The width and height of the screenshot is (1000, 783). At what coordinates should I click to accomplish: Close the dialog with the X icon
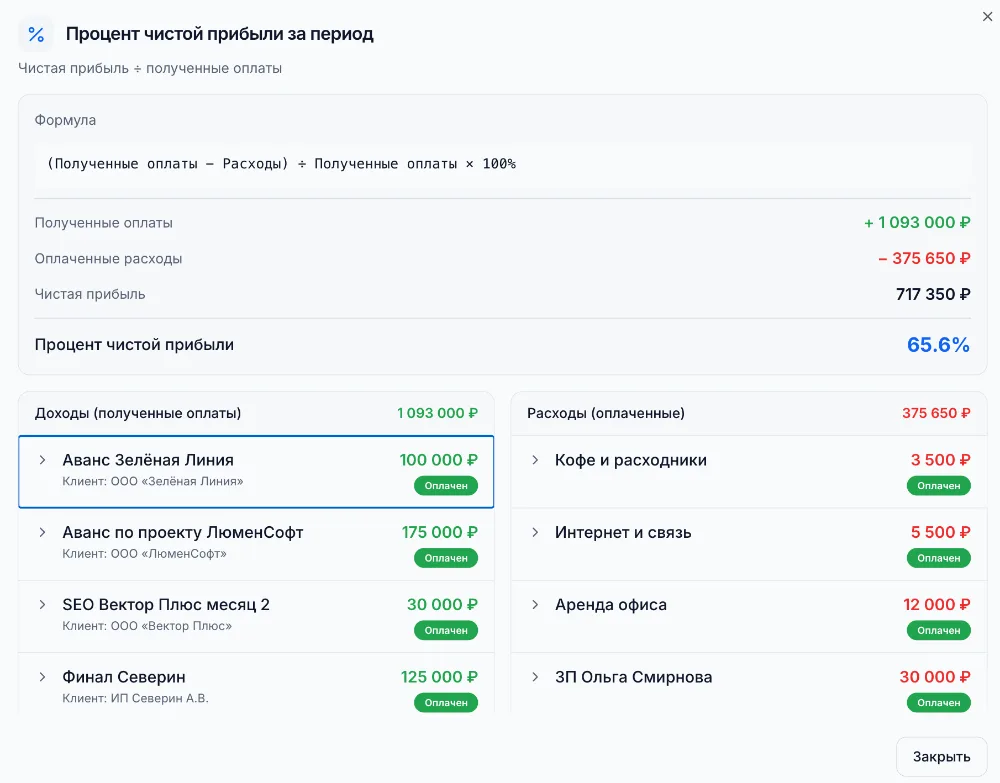point(987,17)
